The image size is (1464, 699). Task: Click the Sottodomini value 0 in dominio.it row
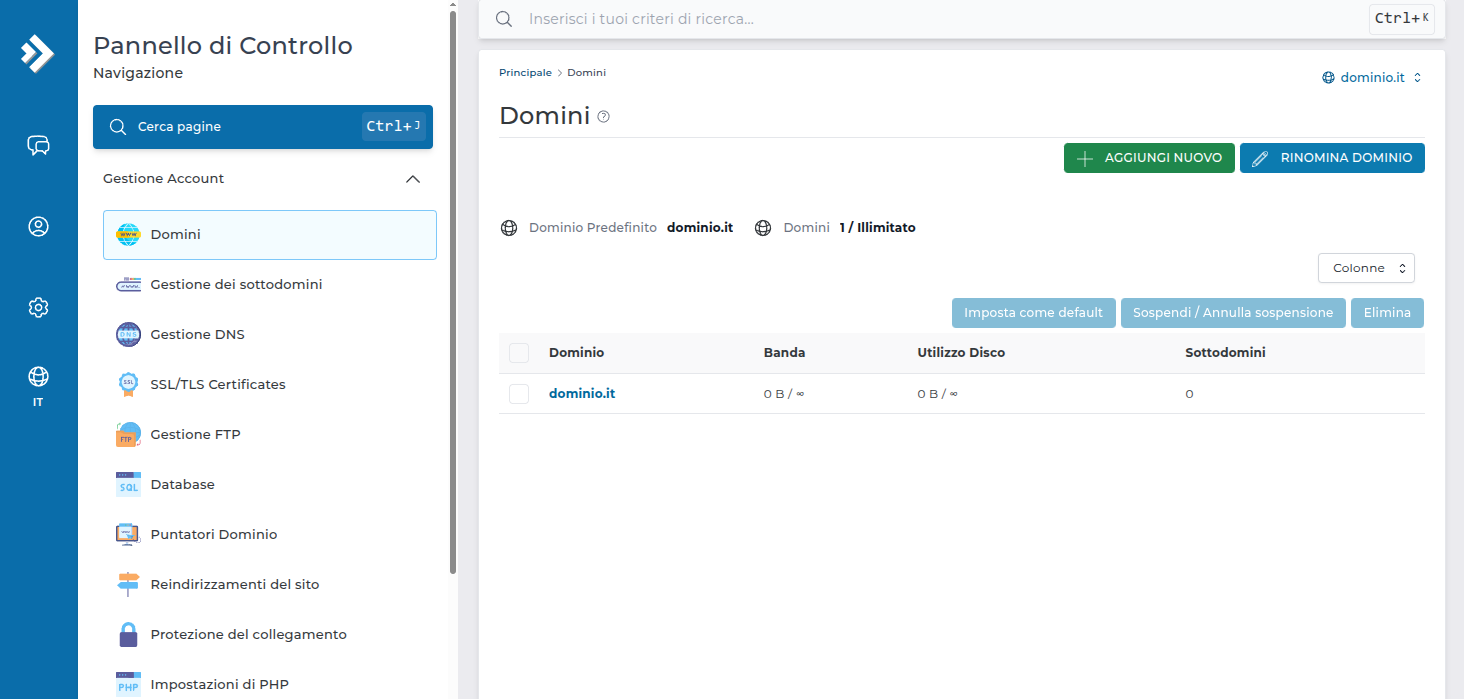[x=1189, y=394]
